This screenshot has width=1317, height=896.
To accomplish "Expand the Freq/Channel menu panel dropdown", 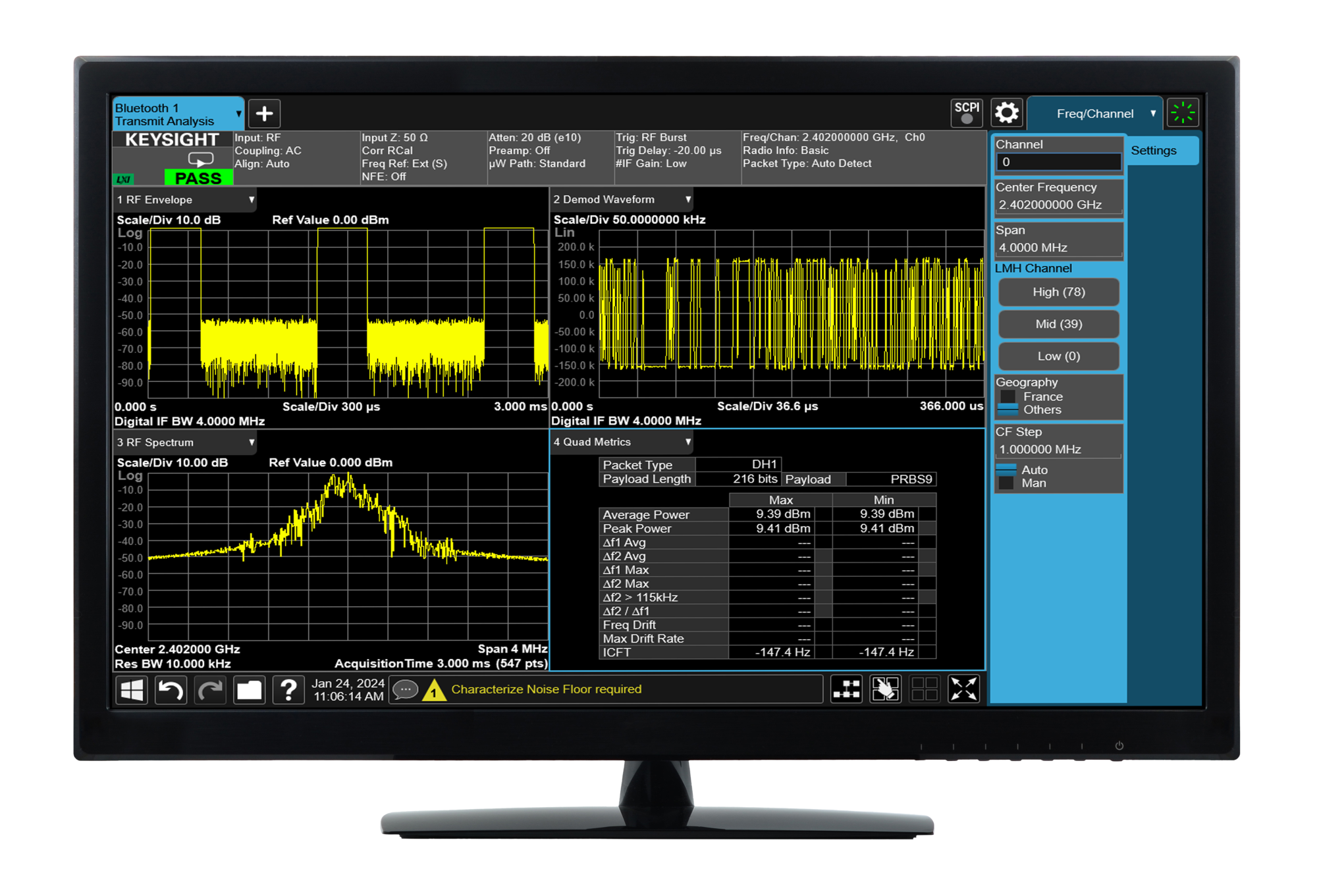I will tap(1153, 114).
